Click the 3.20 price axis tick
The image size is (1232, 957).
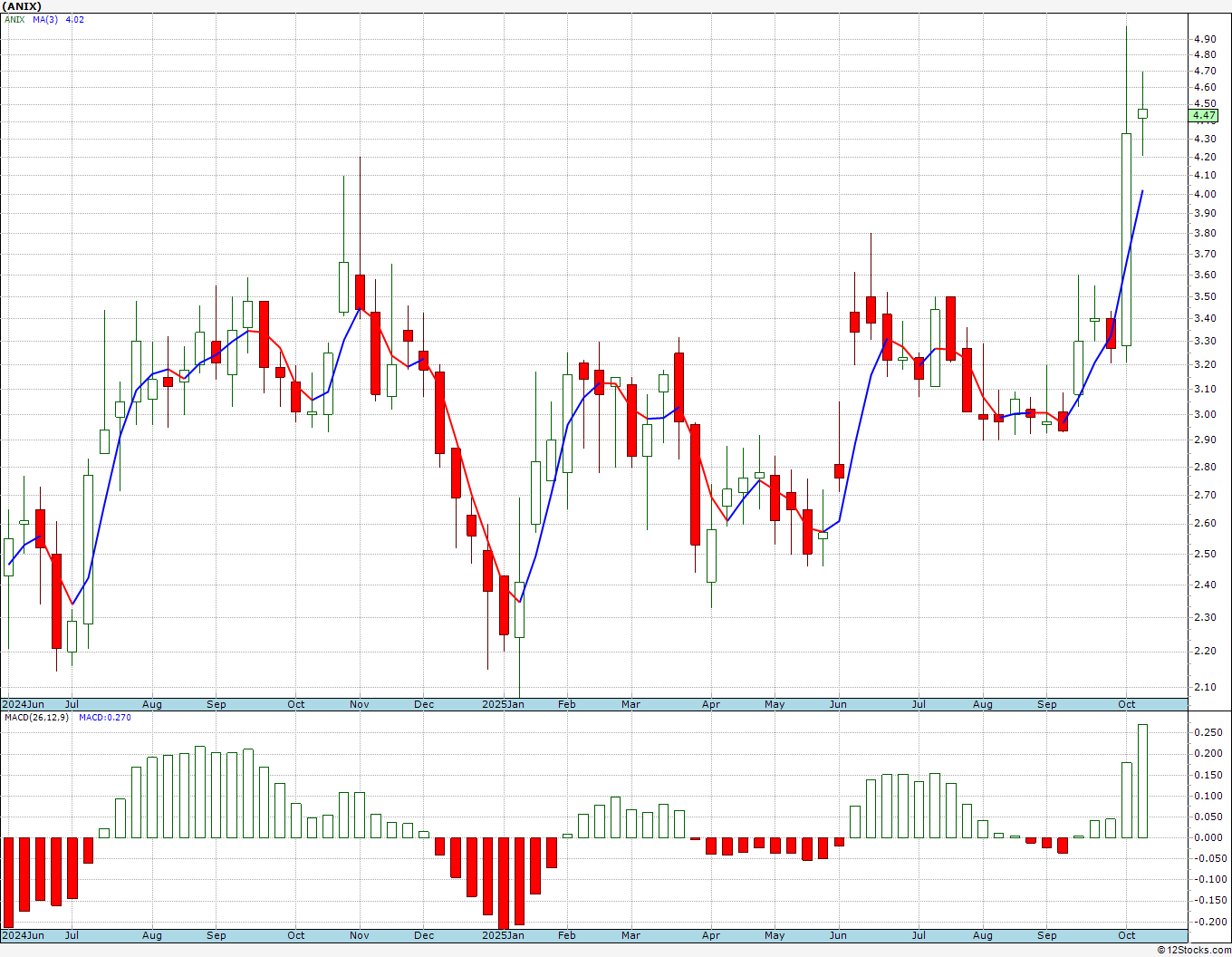click(x=1205, y=365)
